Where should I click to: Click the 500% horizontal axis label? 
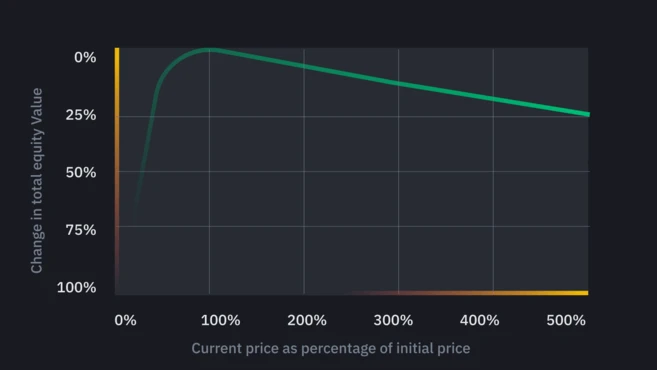566,321
